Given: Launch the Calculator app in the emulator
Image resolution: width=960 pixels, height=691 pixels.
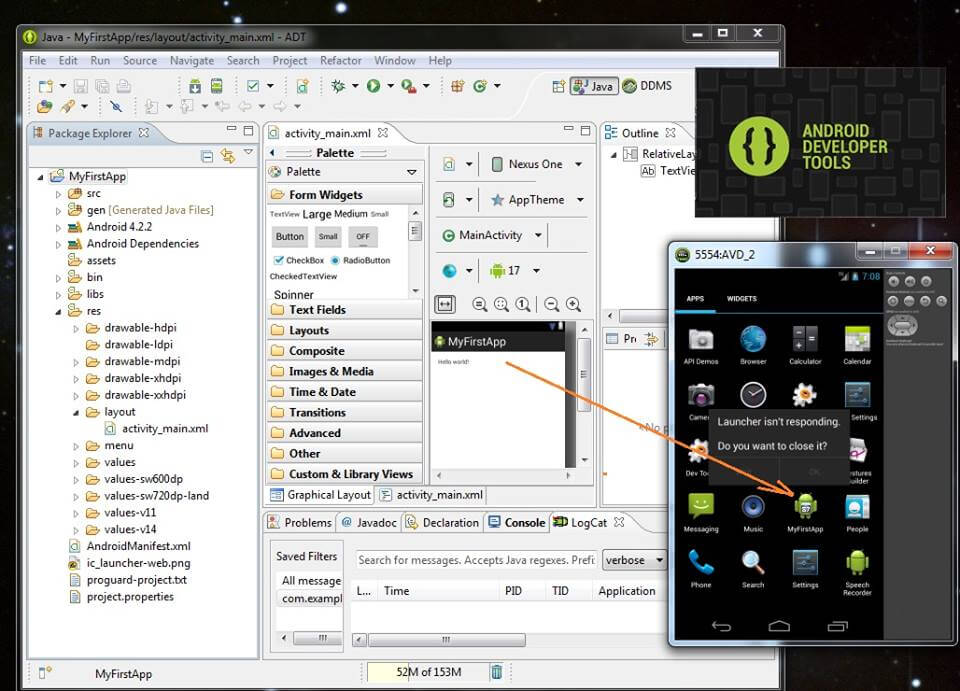Looking at the screenshot, I should 805,345.
